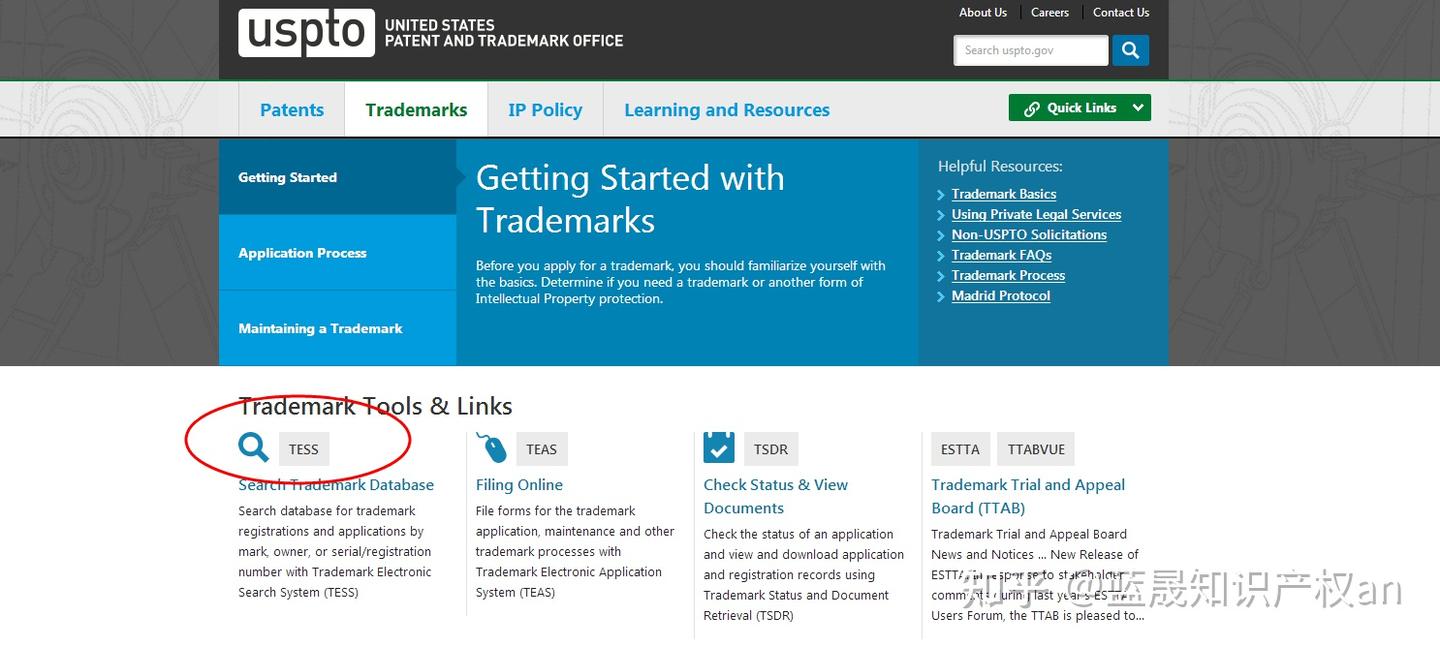This screenshot has width=1440, height=647.
Task: Open Non-USPTO Solicitations link
Action: (1029, 234)
